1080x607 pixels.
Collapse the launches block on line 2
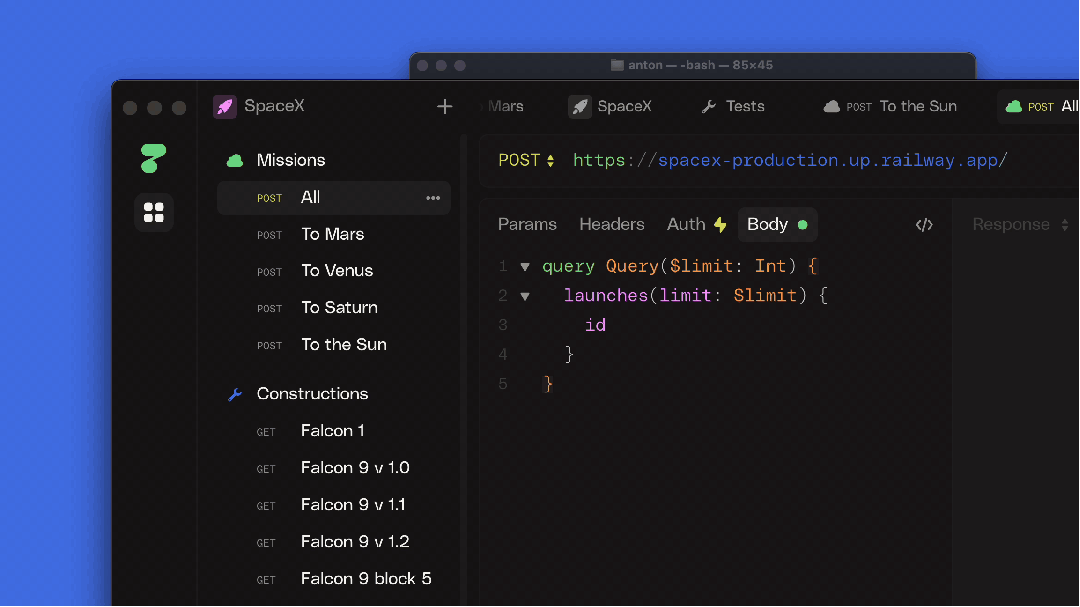click(x=525, y=296)
